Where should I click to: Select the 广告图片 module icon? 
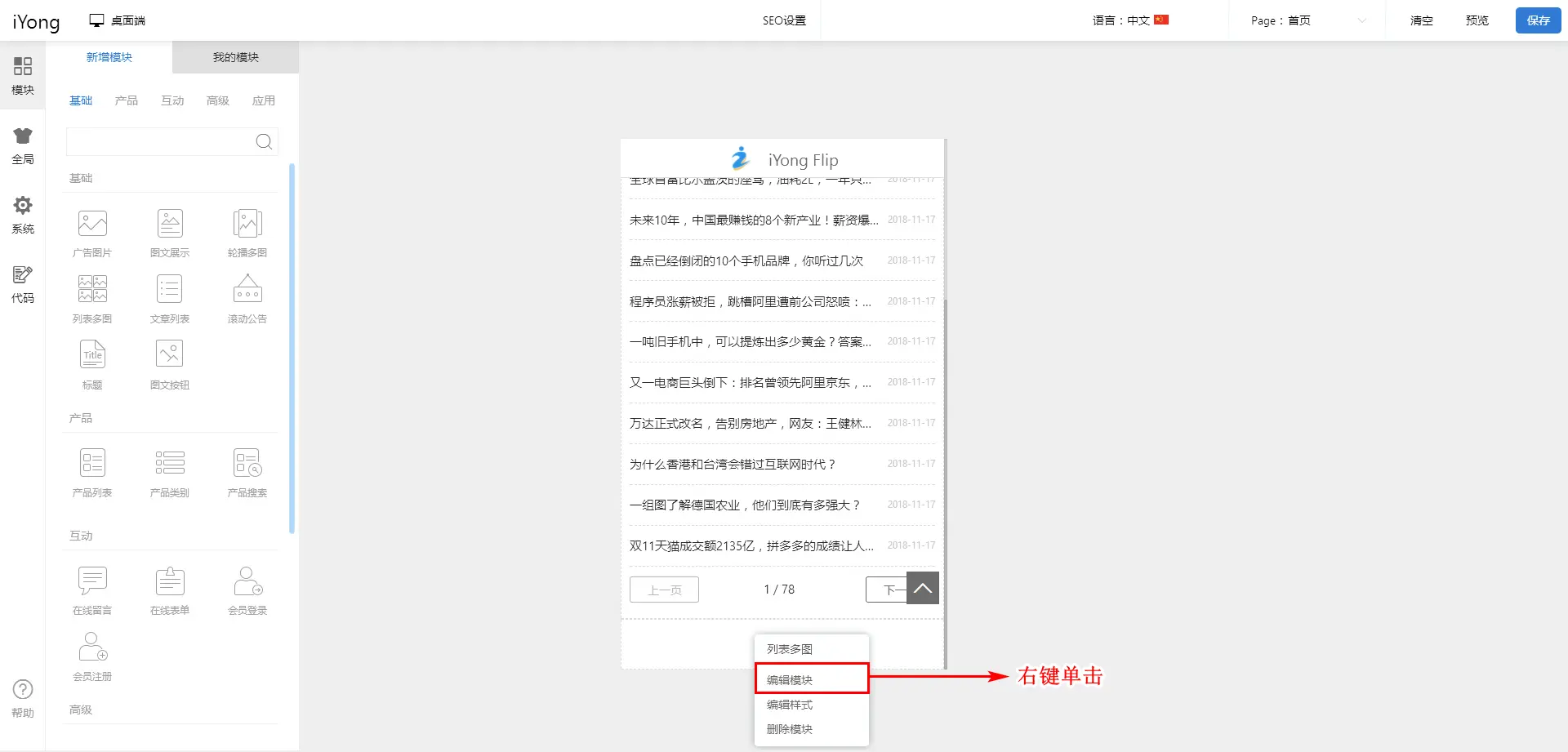[92, 225]
